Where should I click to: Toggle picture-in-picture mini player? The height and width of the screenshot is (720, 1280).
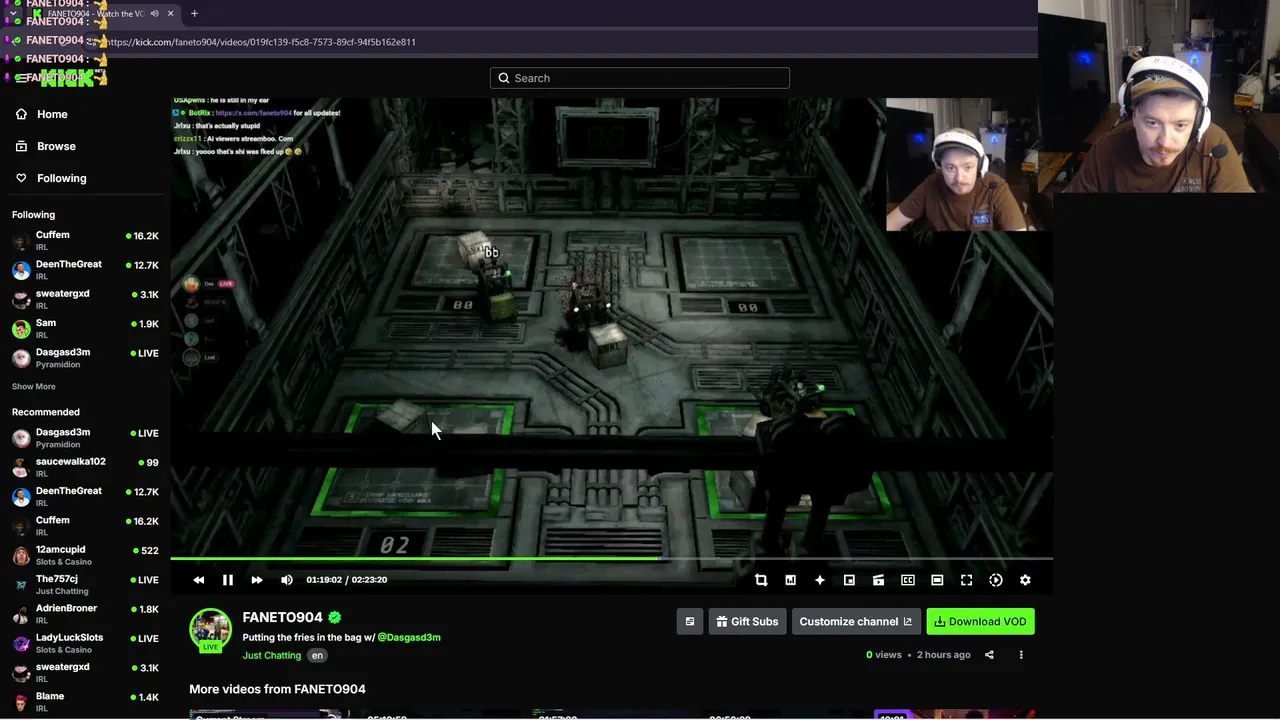tap(849, 580)
